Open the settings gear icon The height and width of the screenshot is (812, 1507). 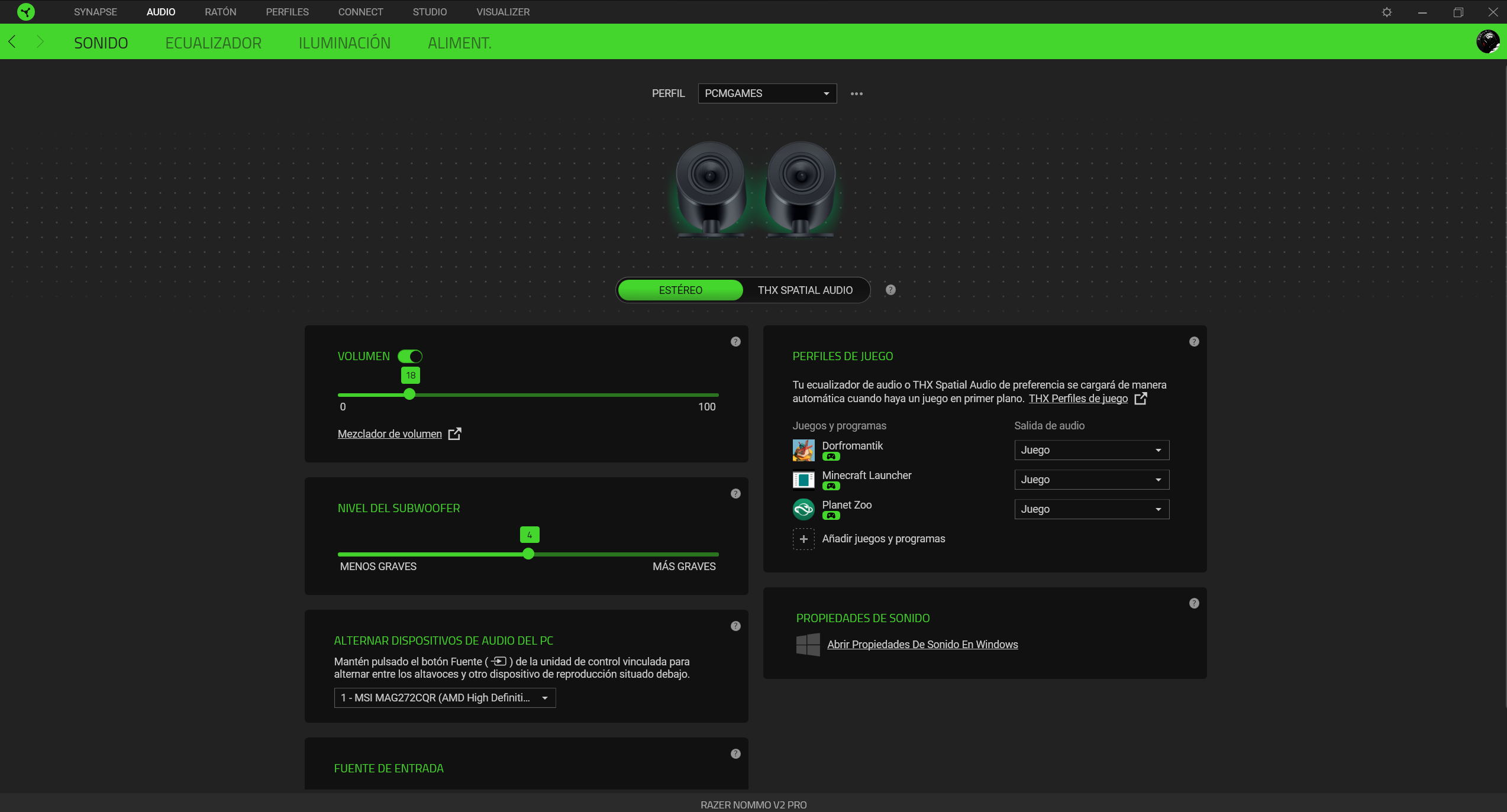[1387, 12]
